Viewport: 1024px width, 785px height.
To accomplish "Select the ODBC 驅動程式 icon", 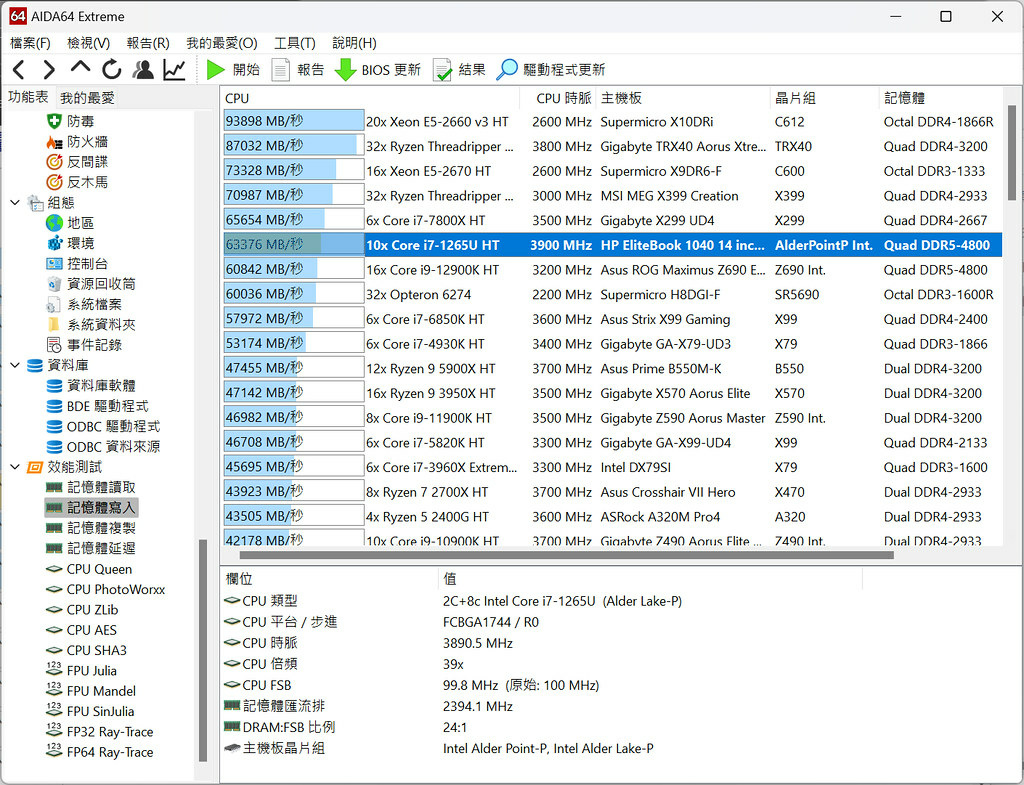I will coord(54,426).
